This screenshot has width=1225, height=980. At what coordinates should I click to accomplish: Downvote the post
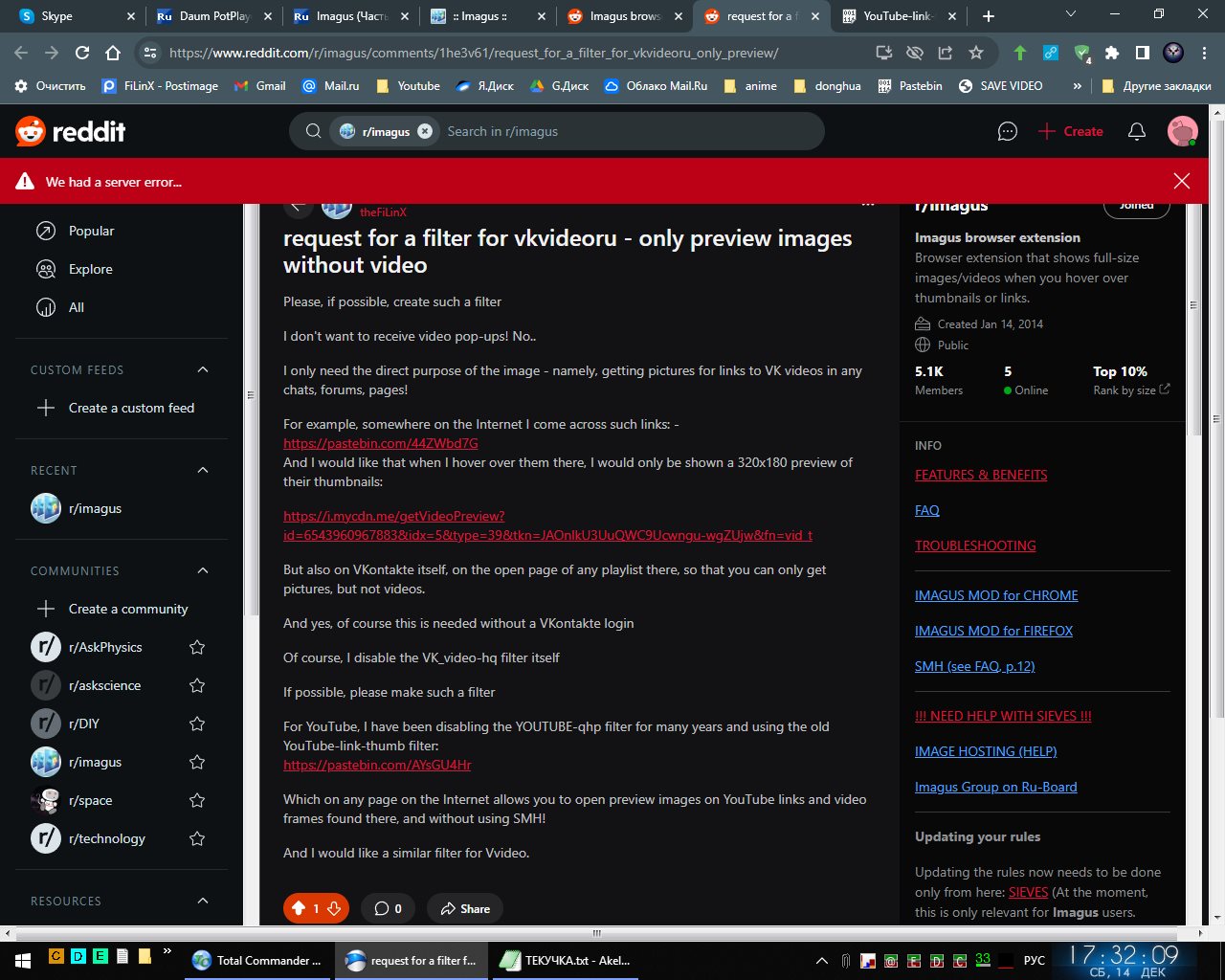coord(334,908)
